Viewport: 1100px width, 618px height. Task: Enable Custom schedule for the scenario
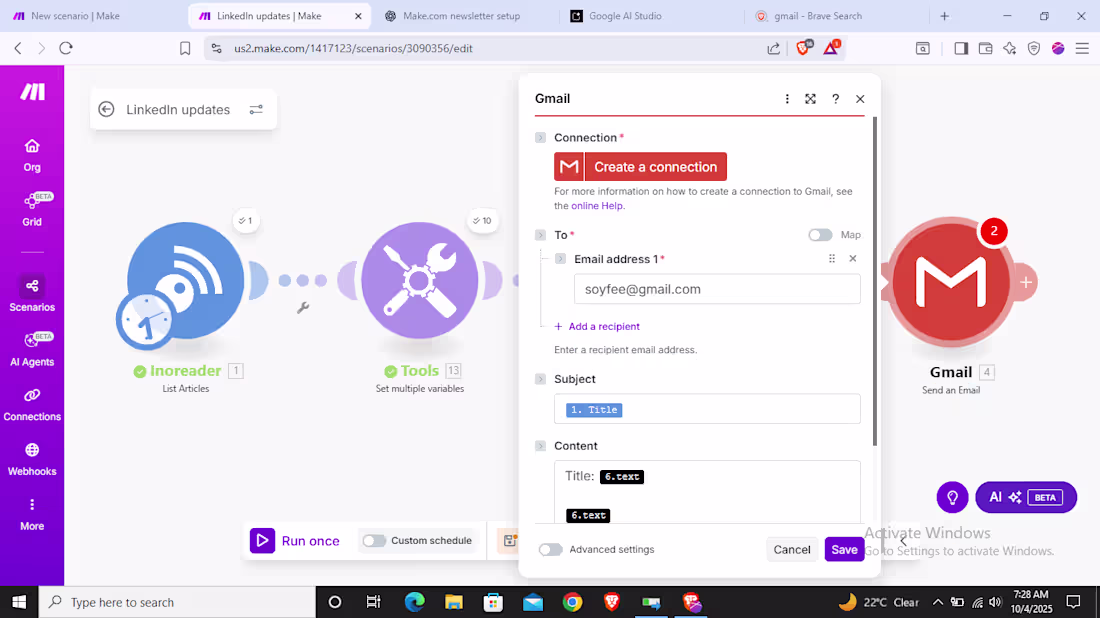(x=375, y=540)
